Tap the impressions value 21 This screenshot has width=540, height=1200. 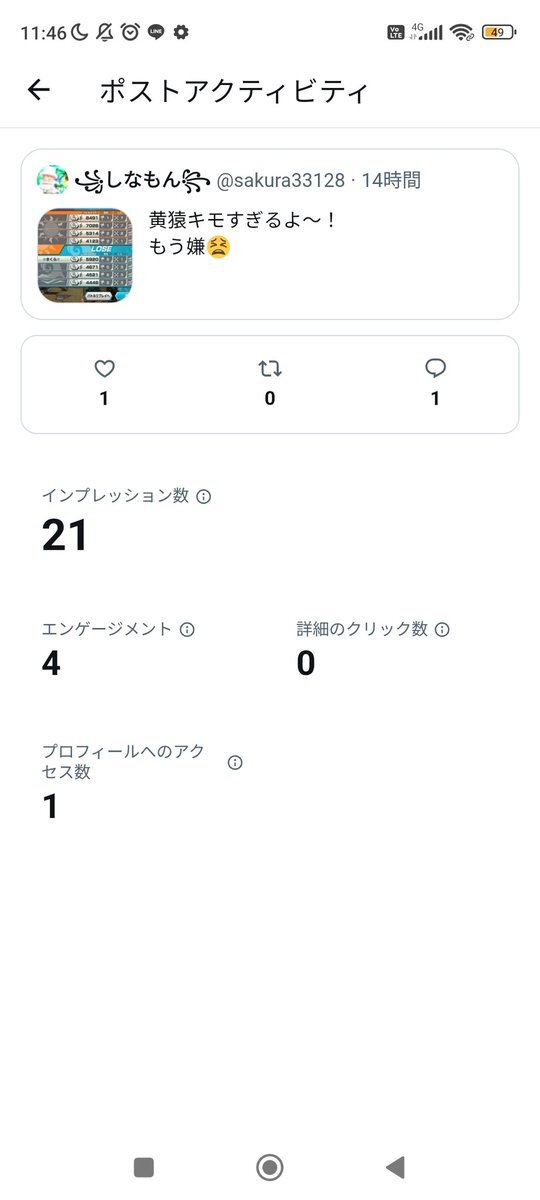tap(65, 536)
